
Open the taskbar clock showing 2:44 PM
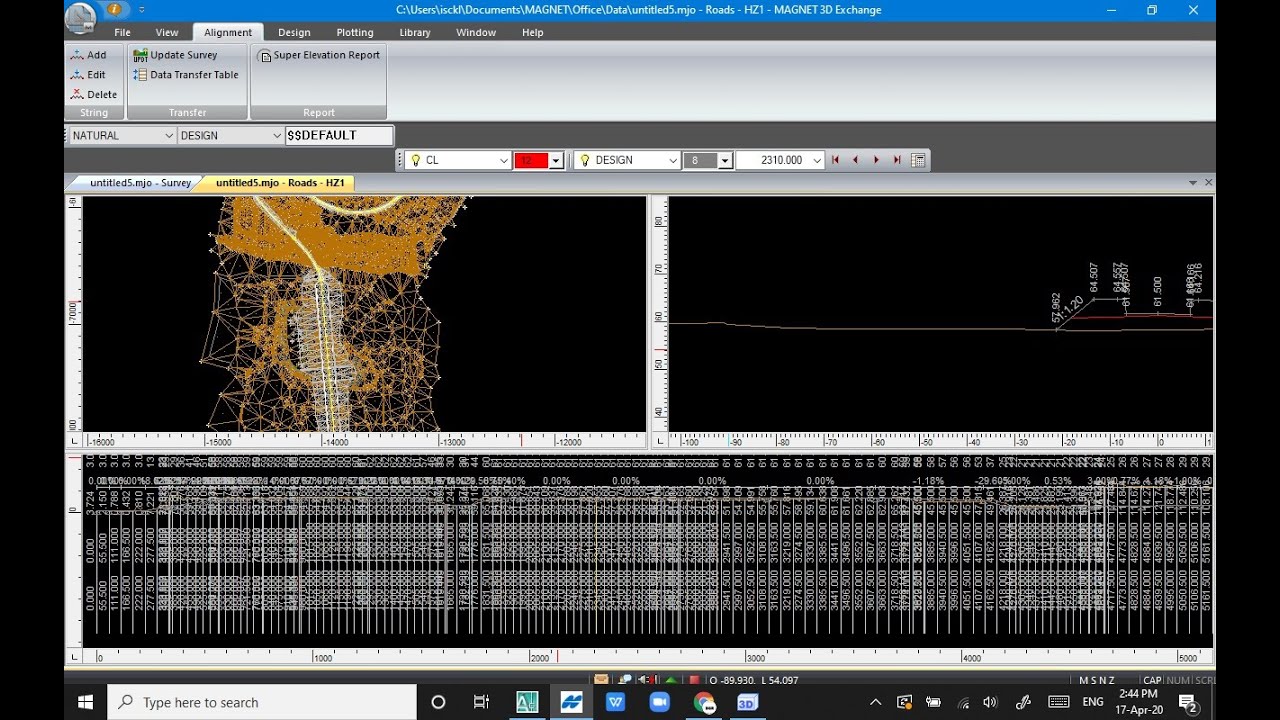pos(1140,701)
